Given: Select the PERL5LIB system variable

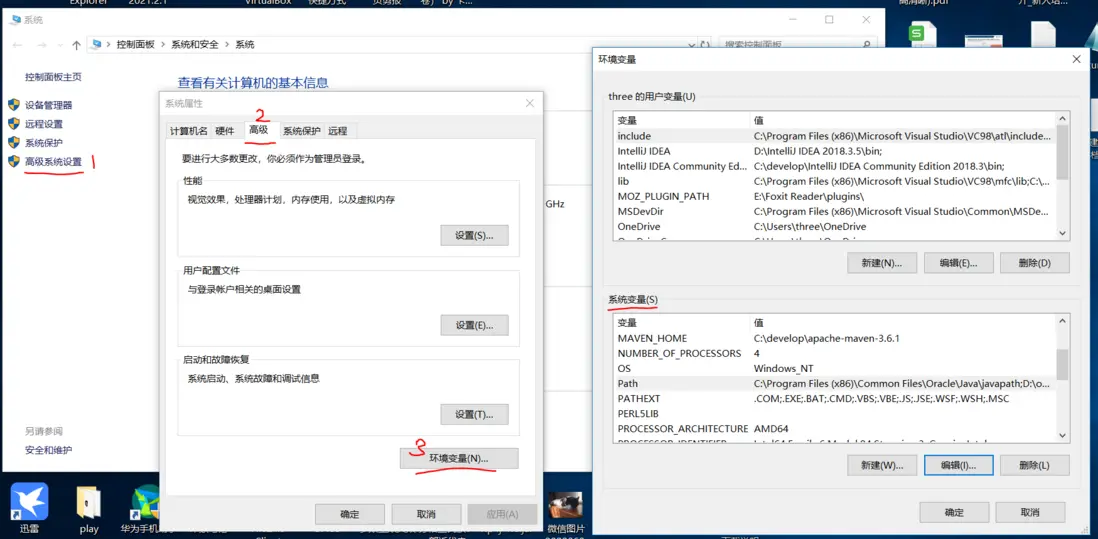Looking at the screenshot, I should point(835,414).
